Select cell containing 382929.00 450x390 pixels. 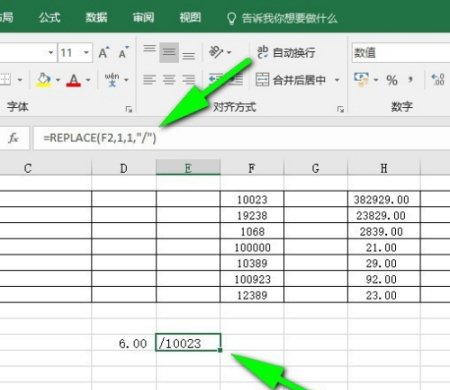384,199
